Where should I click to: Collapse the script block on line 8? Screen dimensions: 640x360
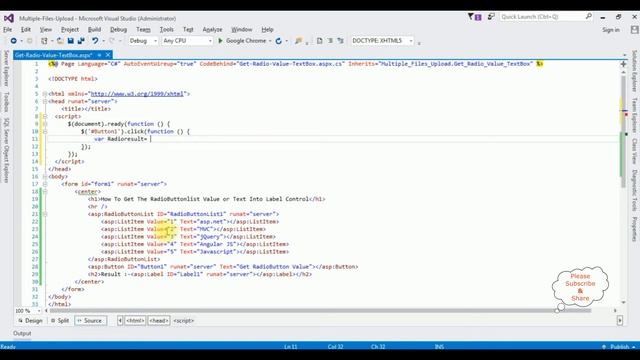tap(45, 116)
